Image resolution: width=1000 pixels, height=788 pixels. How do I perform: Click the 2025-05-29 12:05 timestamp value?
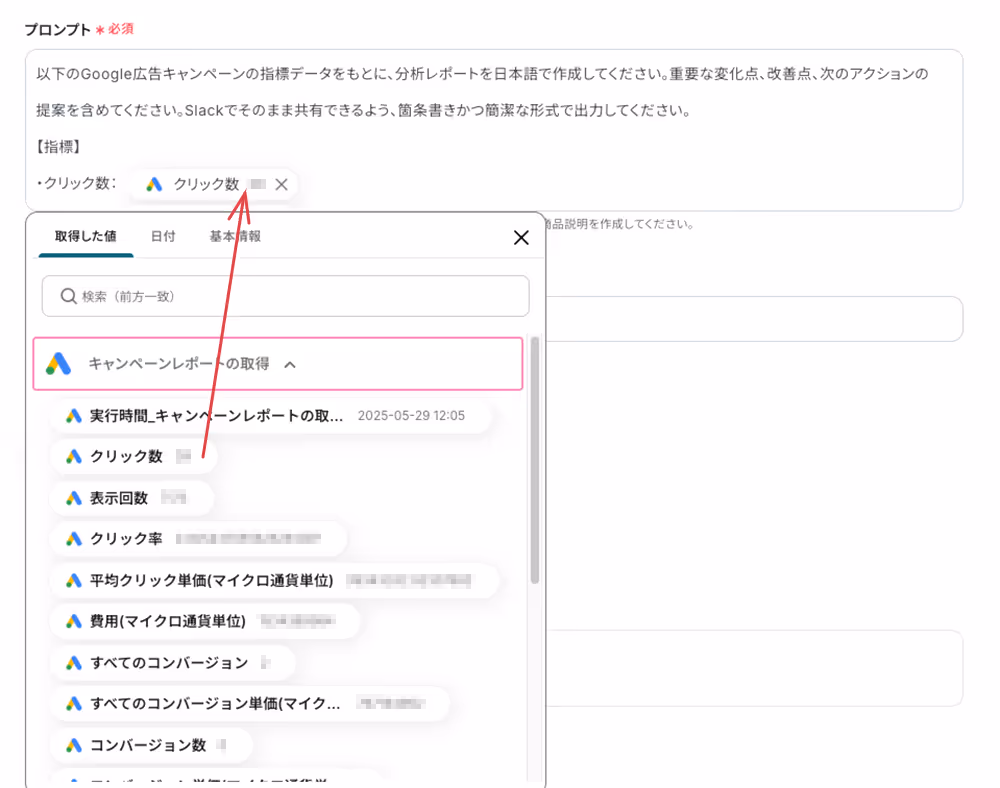(411, 416)
